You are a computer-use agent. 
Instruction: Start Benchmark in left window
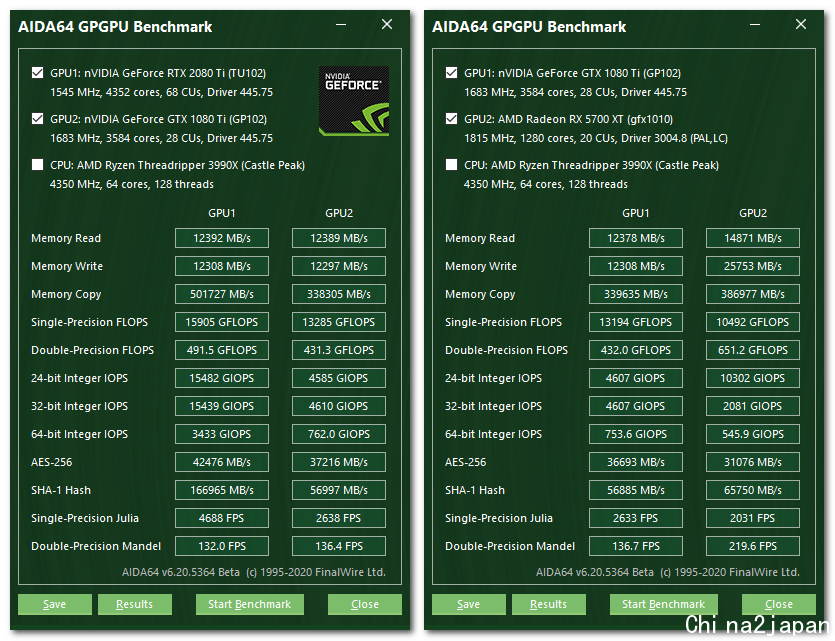(250, 604)
